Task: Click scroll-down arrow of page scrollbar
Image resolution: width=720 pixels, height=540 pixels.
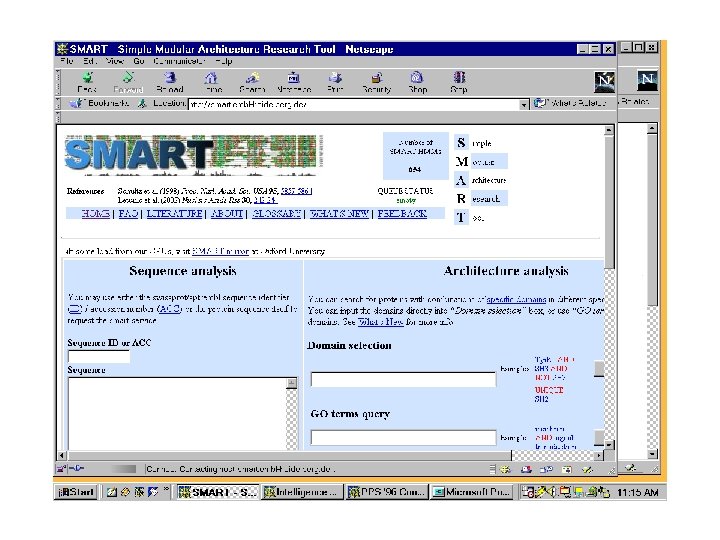Action: pos(609,445)
